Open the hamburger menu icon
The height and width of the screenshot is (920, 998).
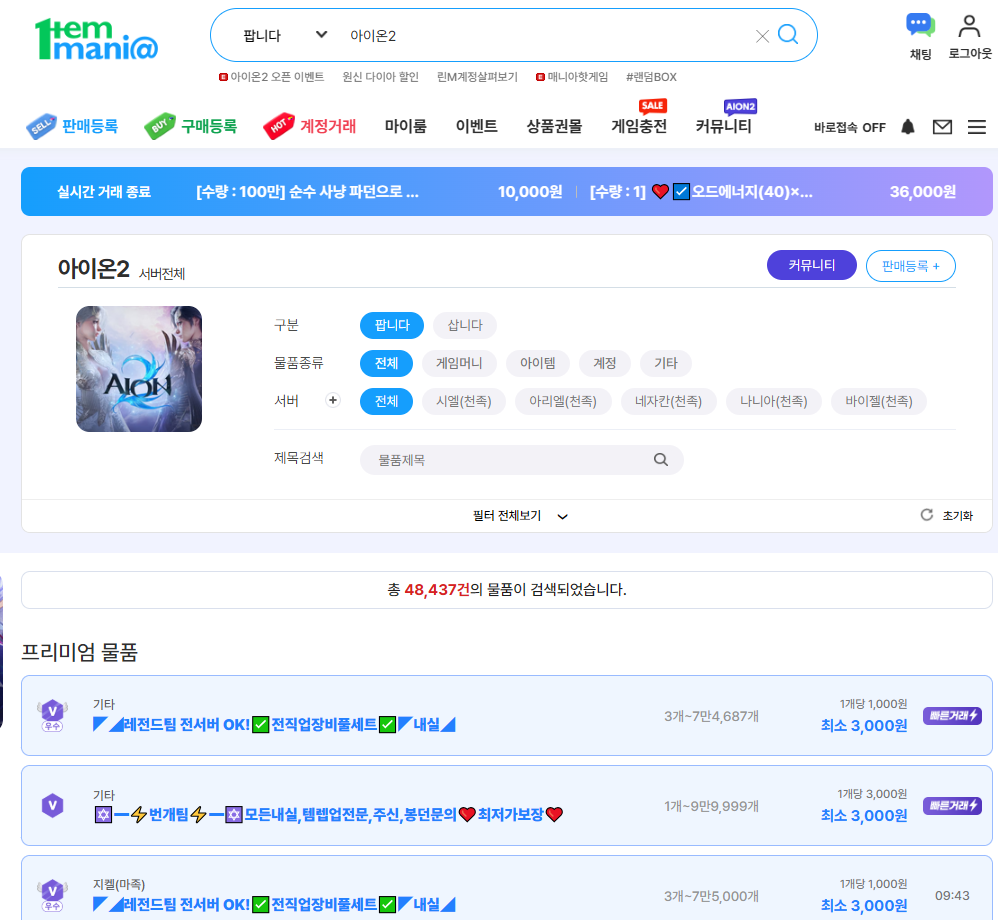pyautogui.click(x=976, y=127)
